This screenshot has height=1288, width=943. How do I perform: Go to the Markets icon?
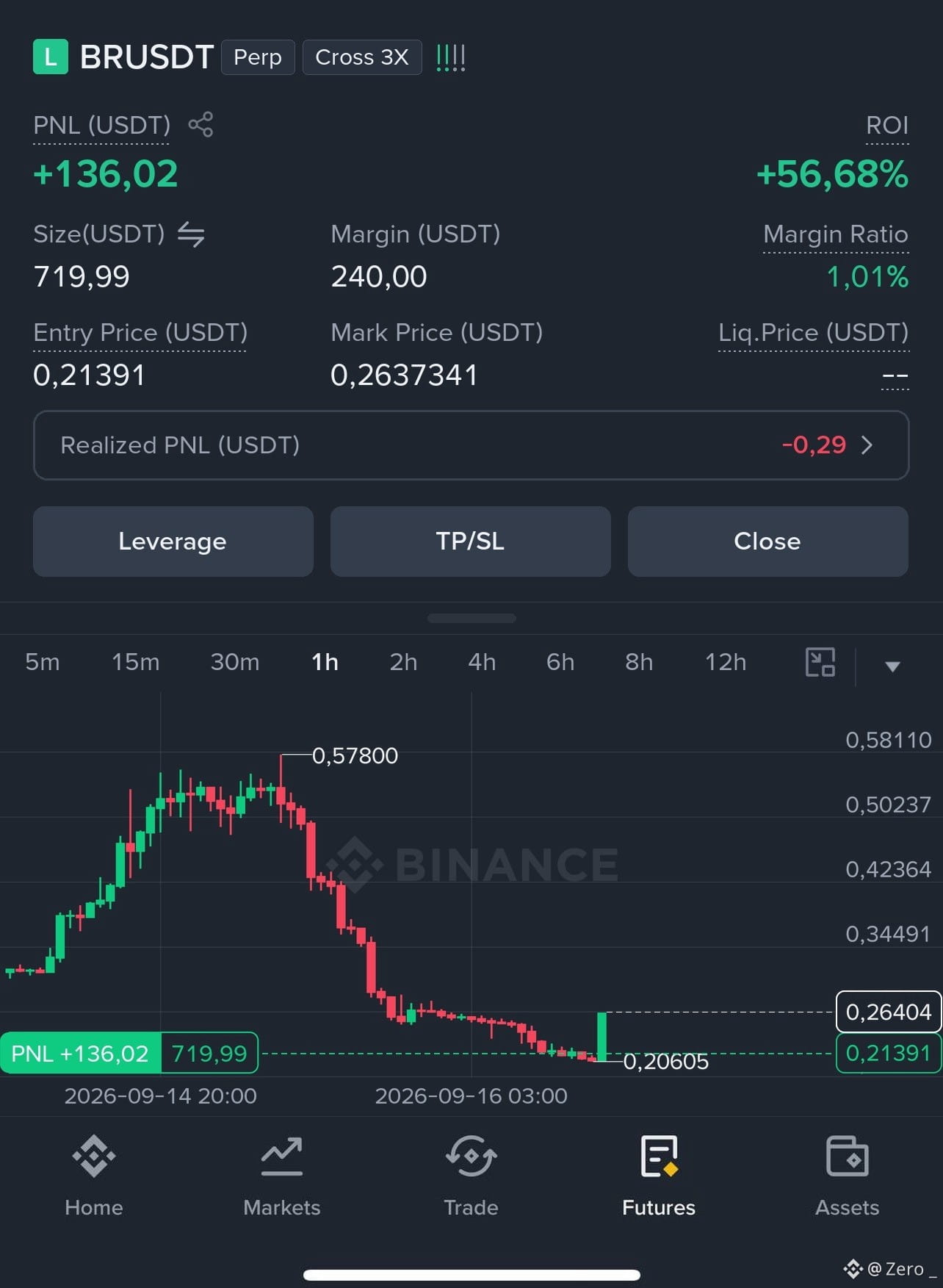pos(282,1156)
